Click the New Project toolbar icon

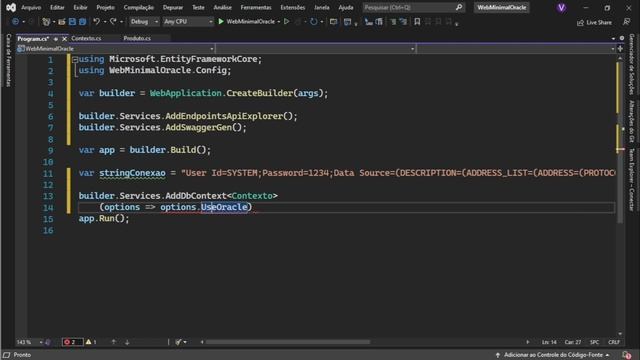pos(46,22)
